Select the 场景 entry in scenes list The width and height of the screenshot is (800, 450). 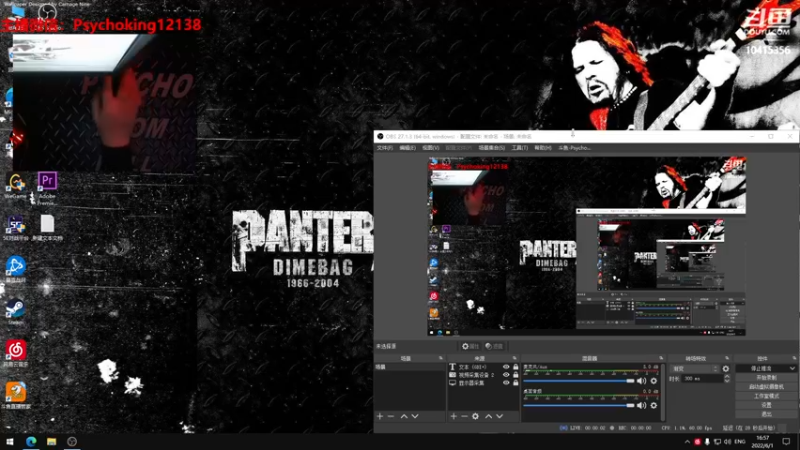coord(410,367)
